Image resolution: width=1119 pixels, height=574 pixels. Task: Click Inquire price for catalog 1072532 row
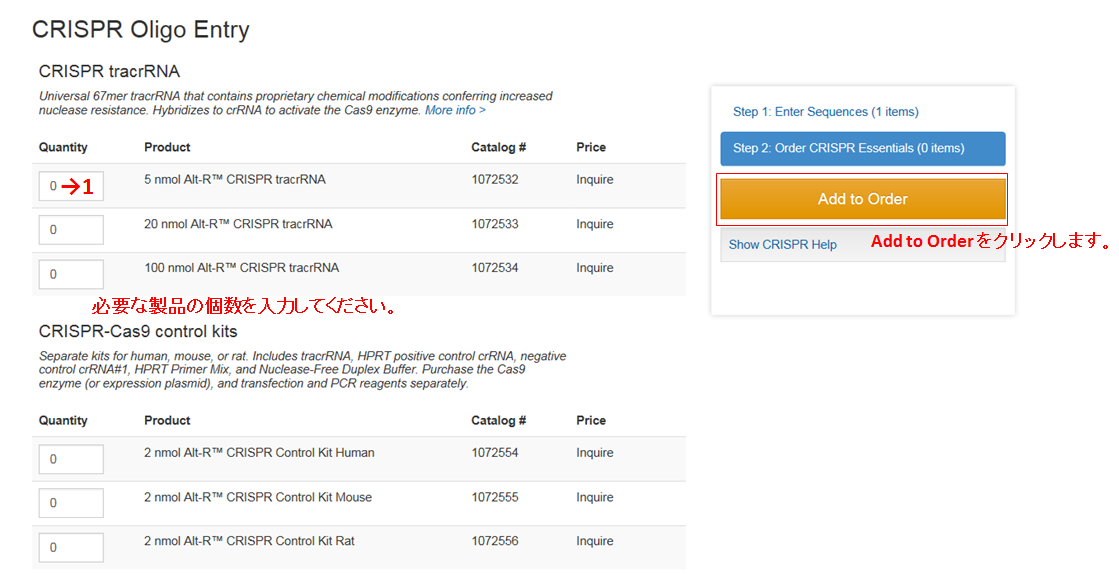point(594,180)
